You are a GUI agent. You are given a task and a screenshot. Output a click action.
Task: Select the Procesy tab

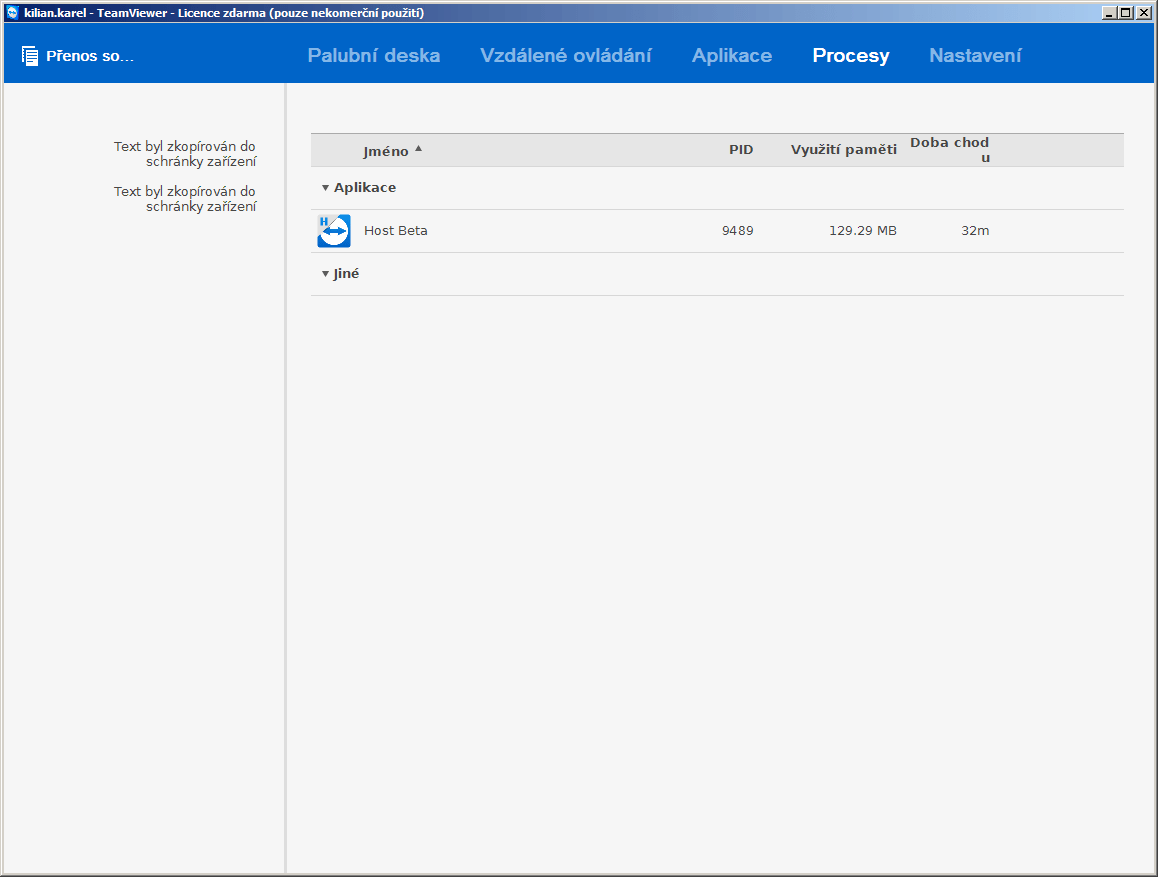851,55
